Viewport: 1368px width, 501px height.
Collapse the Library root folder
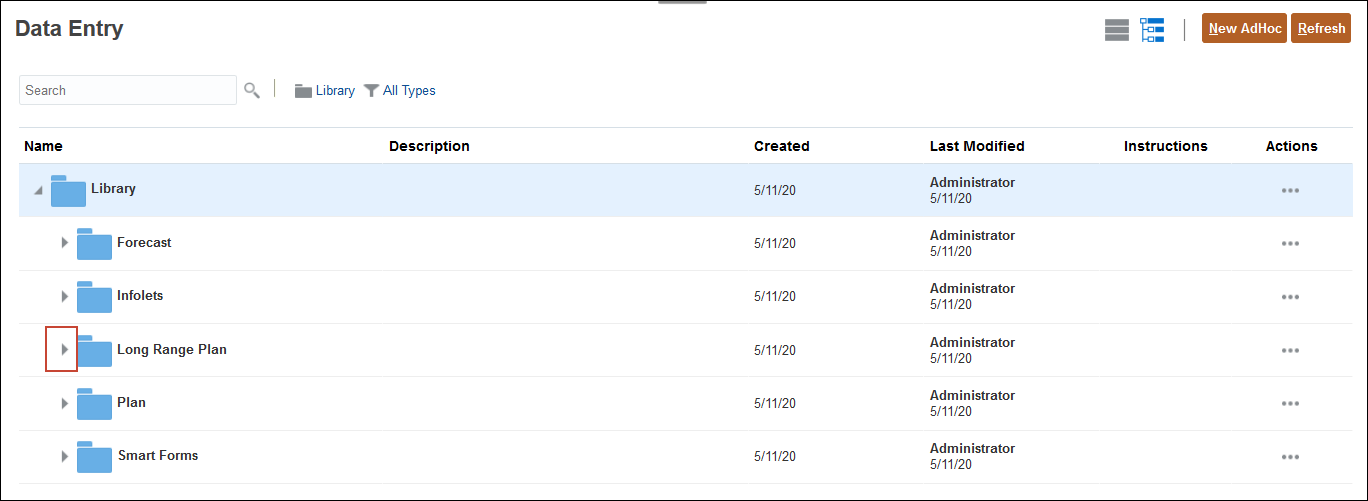(38, 190)
